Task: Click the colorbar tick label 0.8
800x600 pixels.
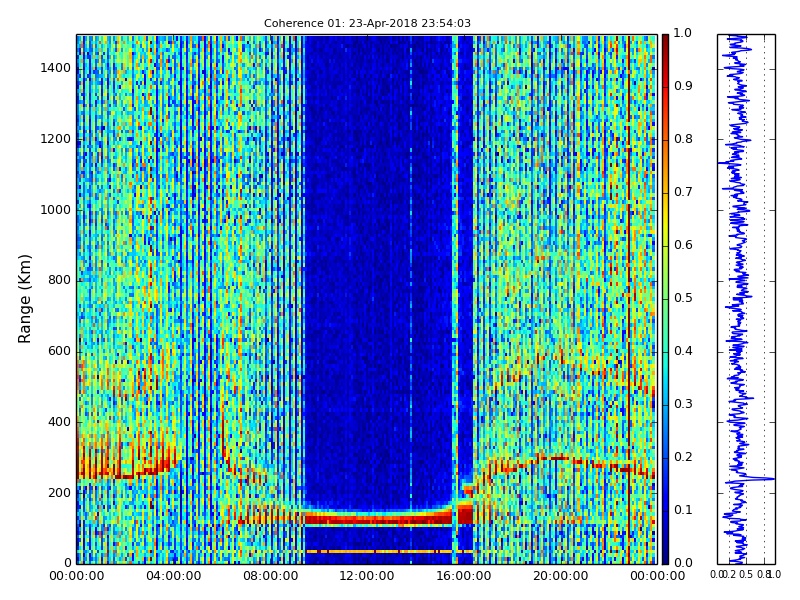Action: point(683,139)
